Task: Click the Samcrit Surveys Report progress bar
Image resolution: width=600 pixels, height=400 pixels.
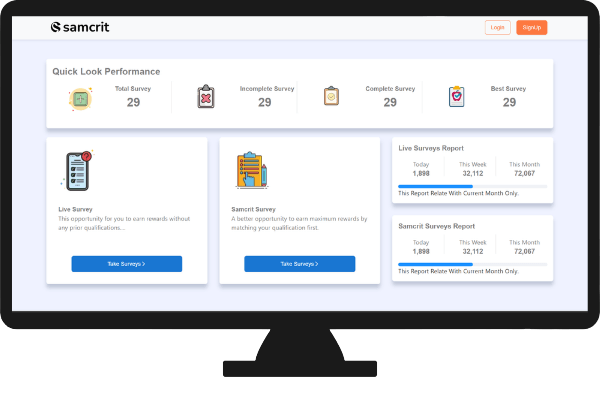Action: (472, 264)
